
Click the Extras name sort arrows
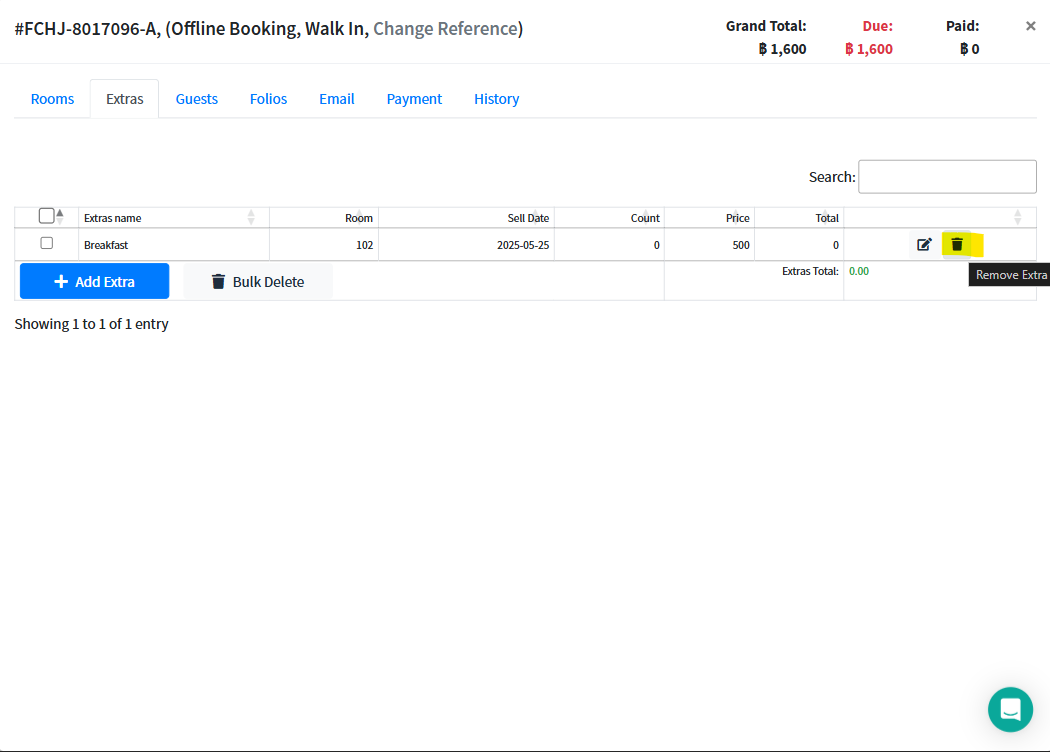click(251, 217)
